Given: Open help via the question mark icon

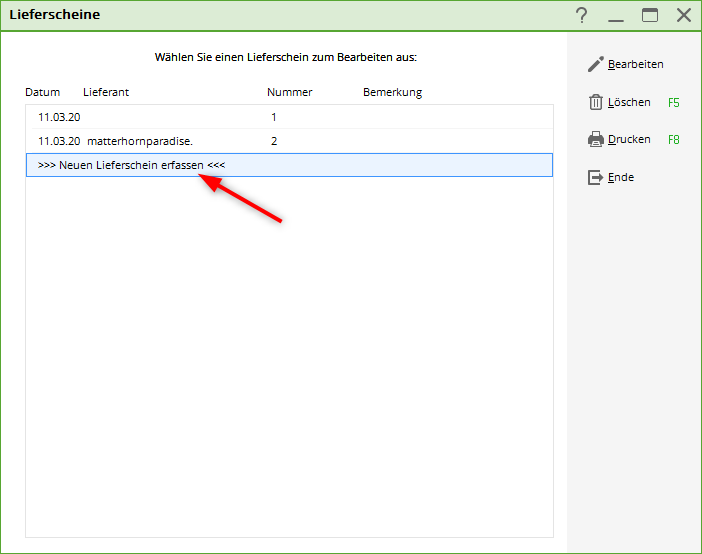Looking at the screenshot, I should coord(581,15).
